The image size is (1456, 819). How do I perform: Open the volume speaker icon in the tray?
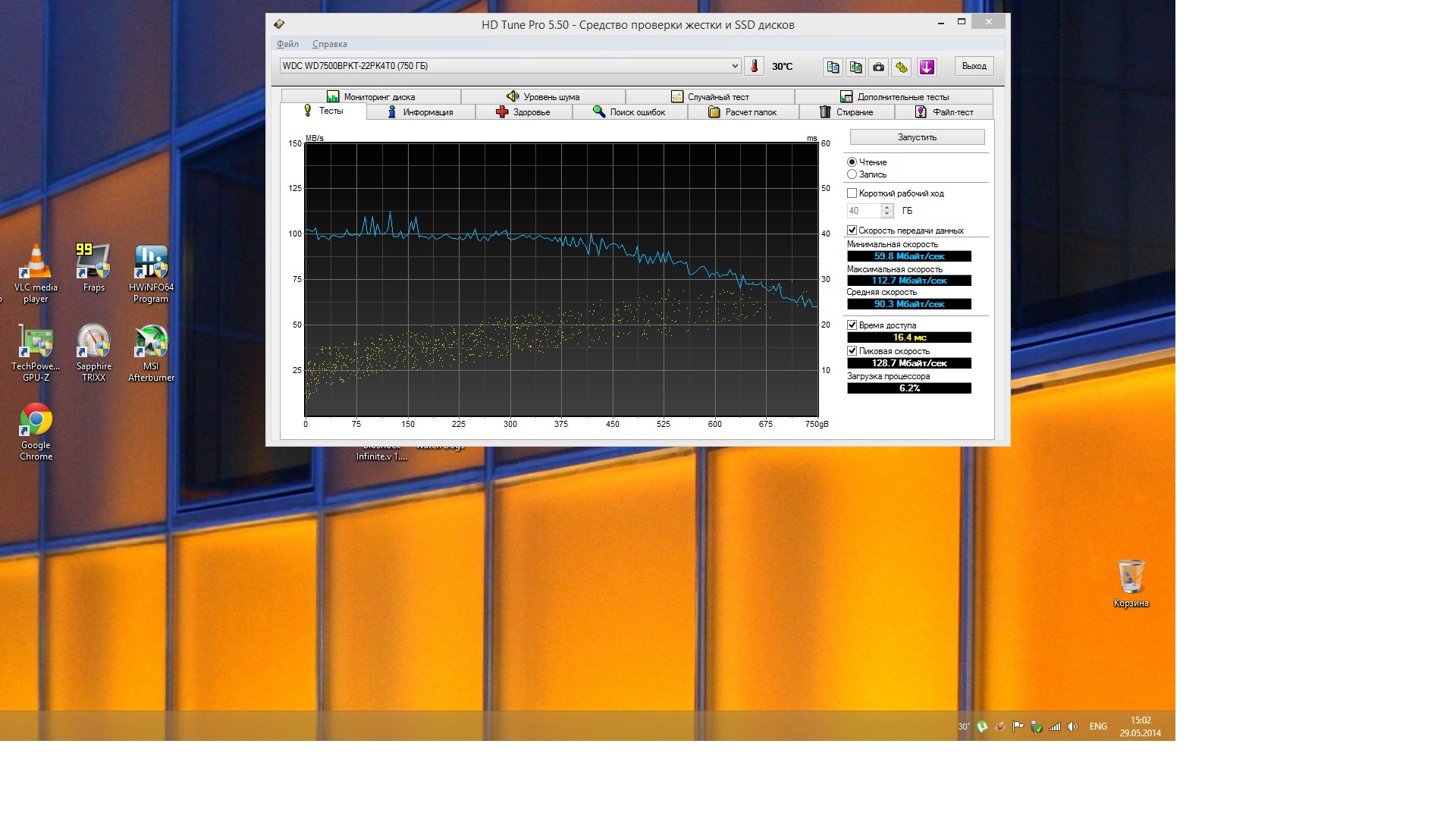(1072, 726)
